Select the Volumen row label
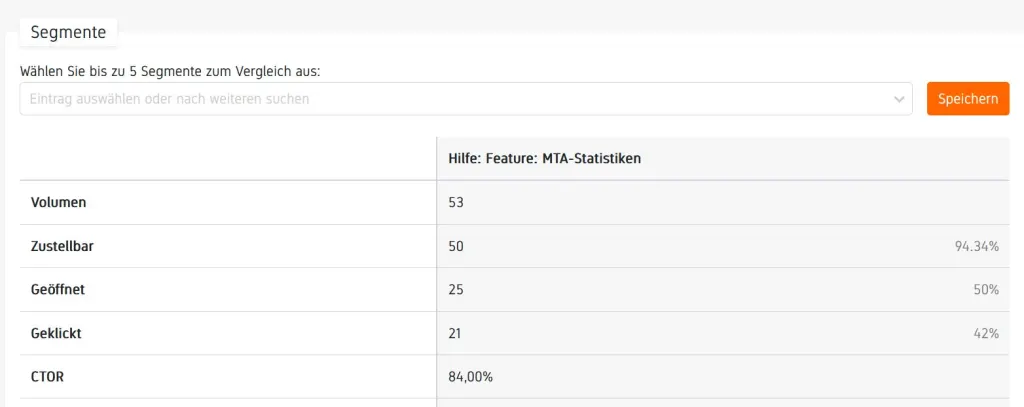This screenshot has height=407, width=1024. [x=59, y=202]
